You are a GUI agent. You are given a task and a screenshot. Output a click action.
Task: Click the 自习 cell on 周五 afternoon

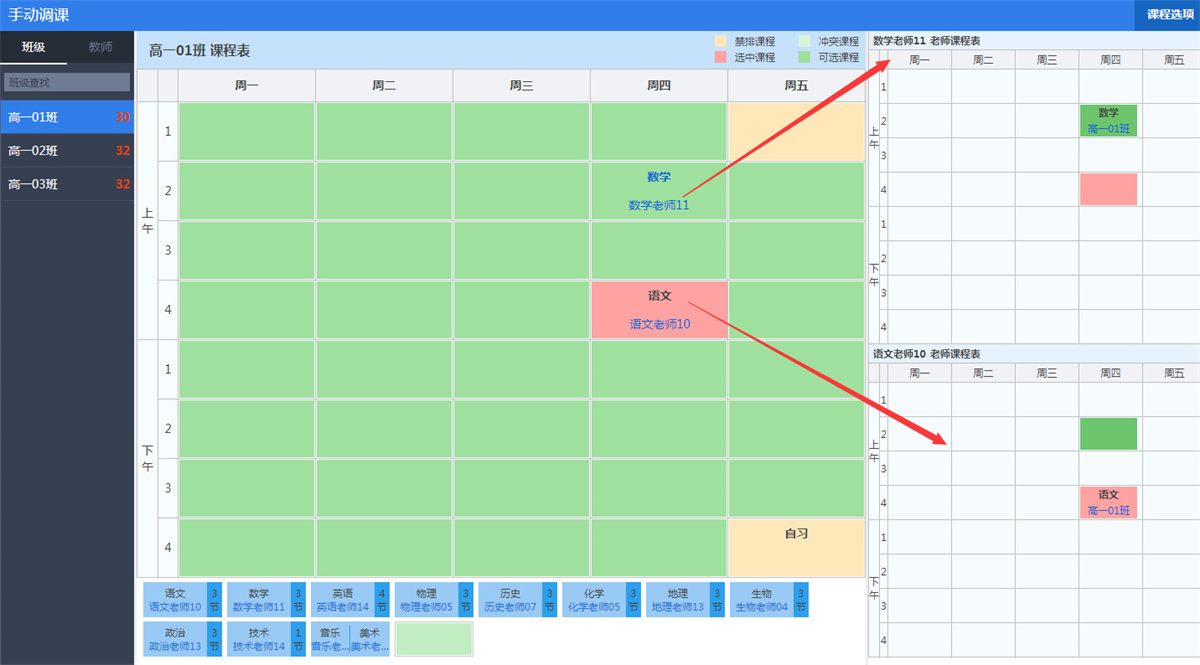tap(796, 547)
